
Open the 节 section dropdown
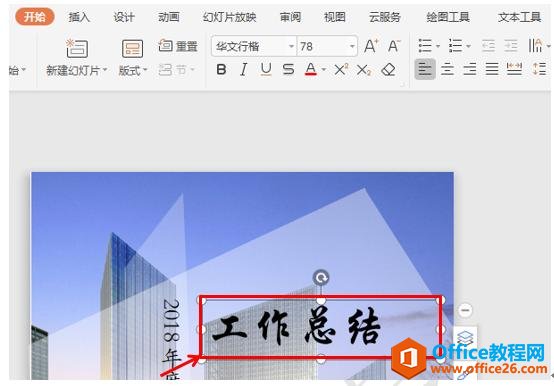(x=177, y=70)
